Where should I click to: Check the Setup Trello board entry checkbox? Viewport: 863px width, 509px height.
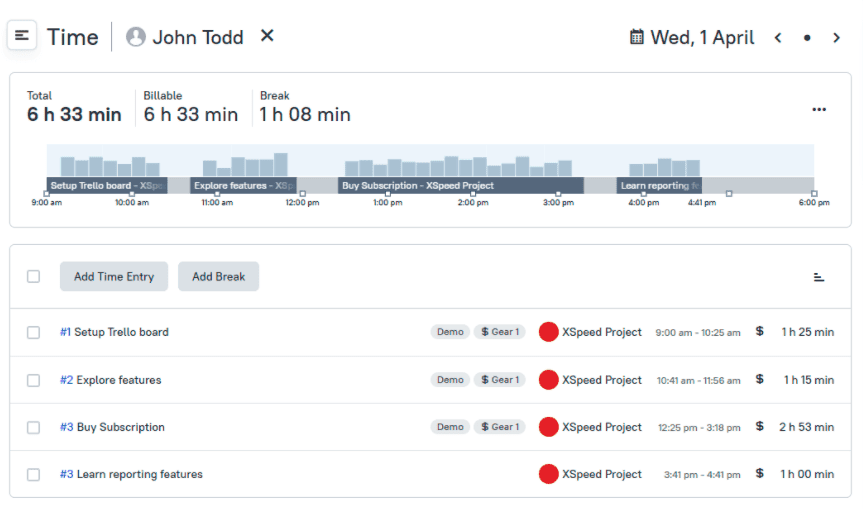34,332
